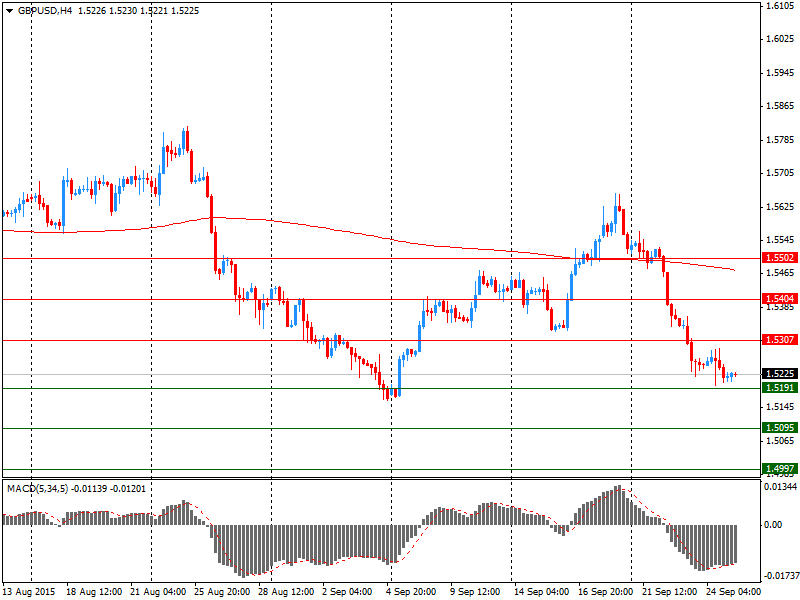
Task: Select the 14 Sep 04:00 time label
Action: point(541,592)
